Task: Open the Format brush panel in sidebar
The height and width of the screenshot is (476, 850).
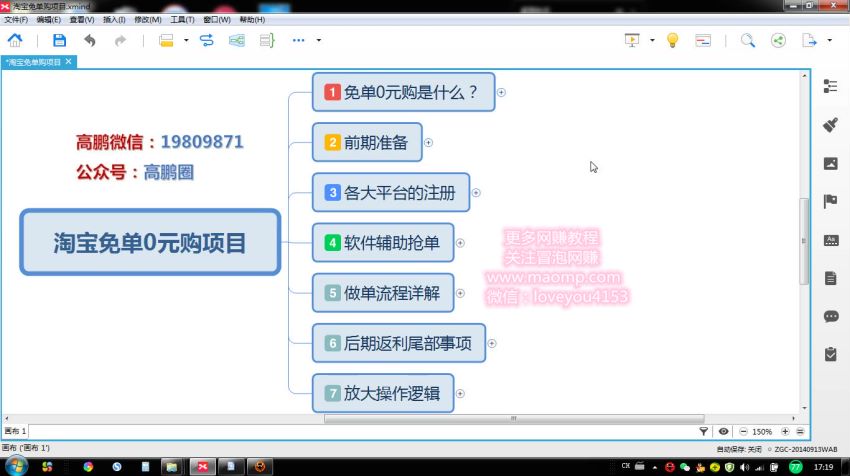Action: (x=830, y=125)
